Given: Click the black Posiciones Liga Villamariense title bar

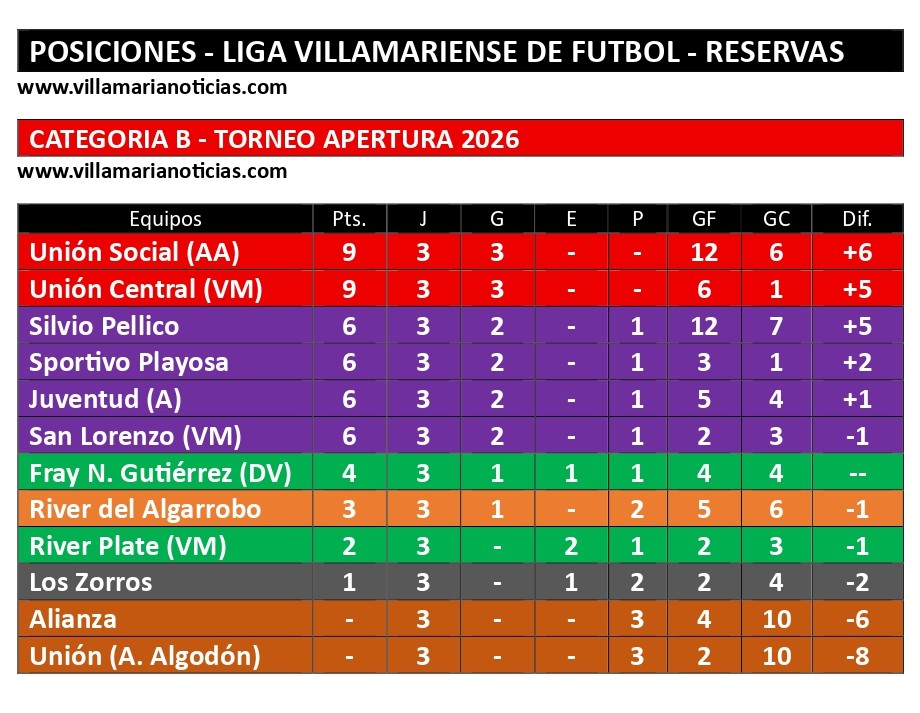Looking at the screenshot, I should point(460,51).
